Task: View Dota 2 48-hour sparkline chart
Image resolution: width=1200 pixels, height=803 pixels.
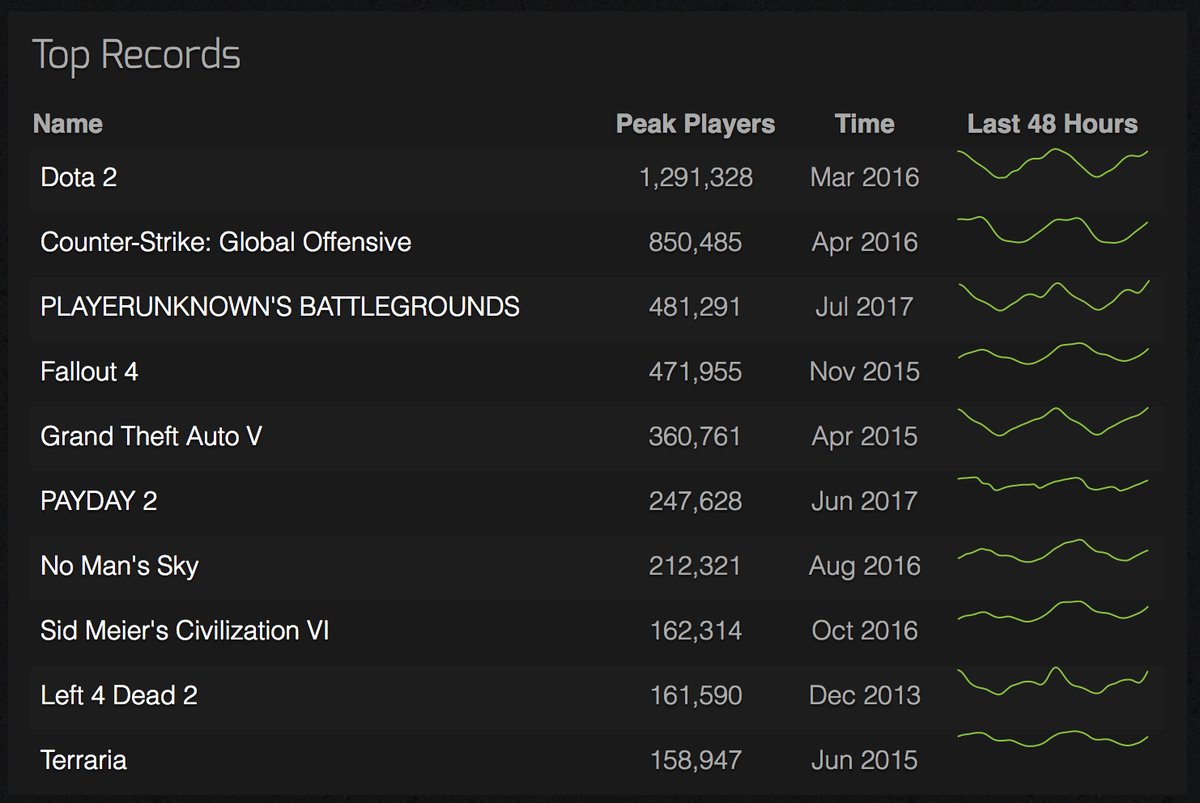Action: tap(1052, 165)
